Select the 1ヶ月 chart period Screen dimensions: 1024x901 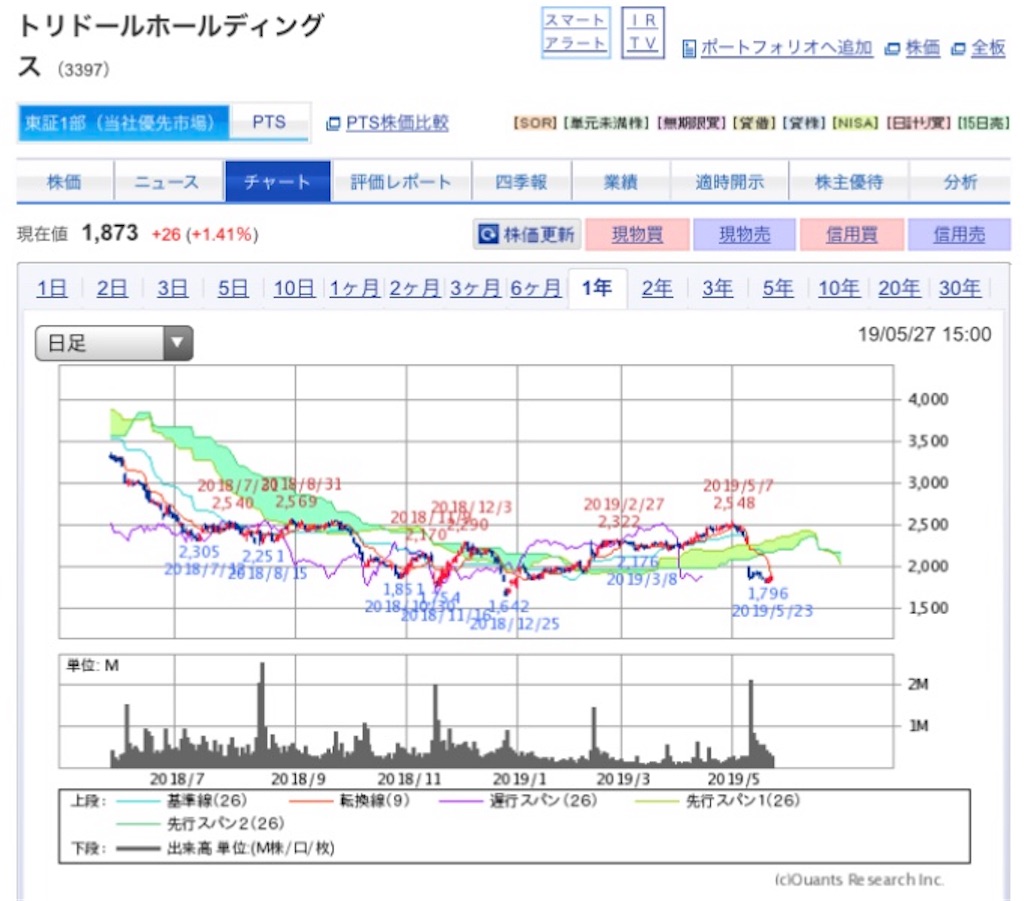(x=354, y=288)
